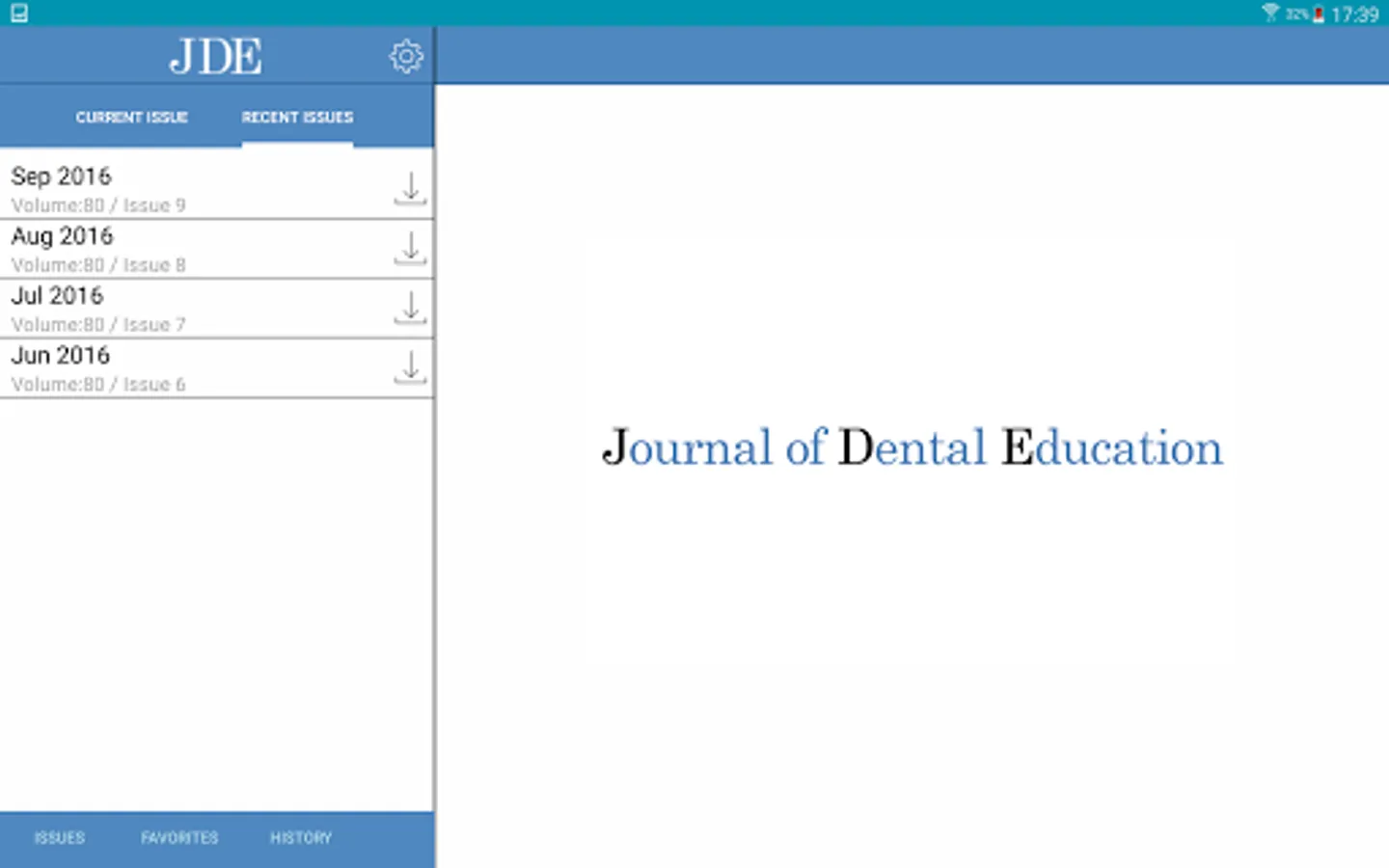This screenshot has height=868, width=1389.
Task: Select the Recent Issues tab
Action: 297,117
